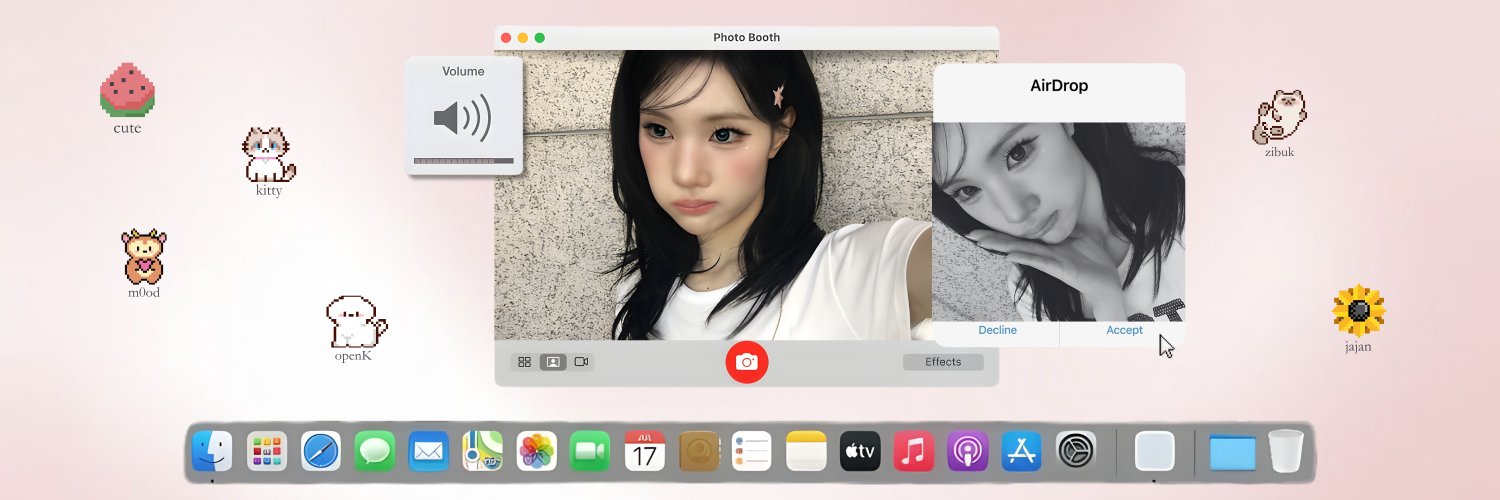Viewport: 1500px width, 500px height.
Task: Switch Photo Booth to four-photo grid mode
Action: pyautogui.click(x=524, y=362)
